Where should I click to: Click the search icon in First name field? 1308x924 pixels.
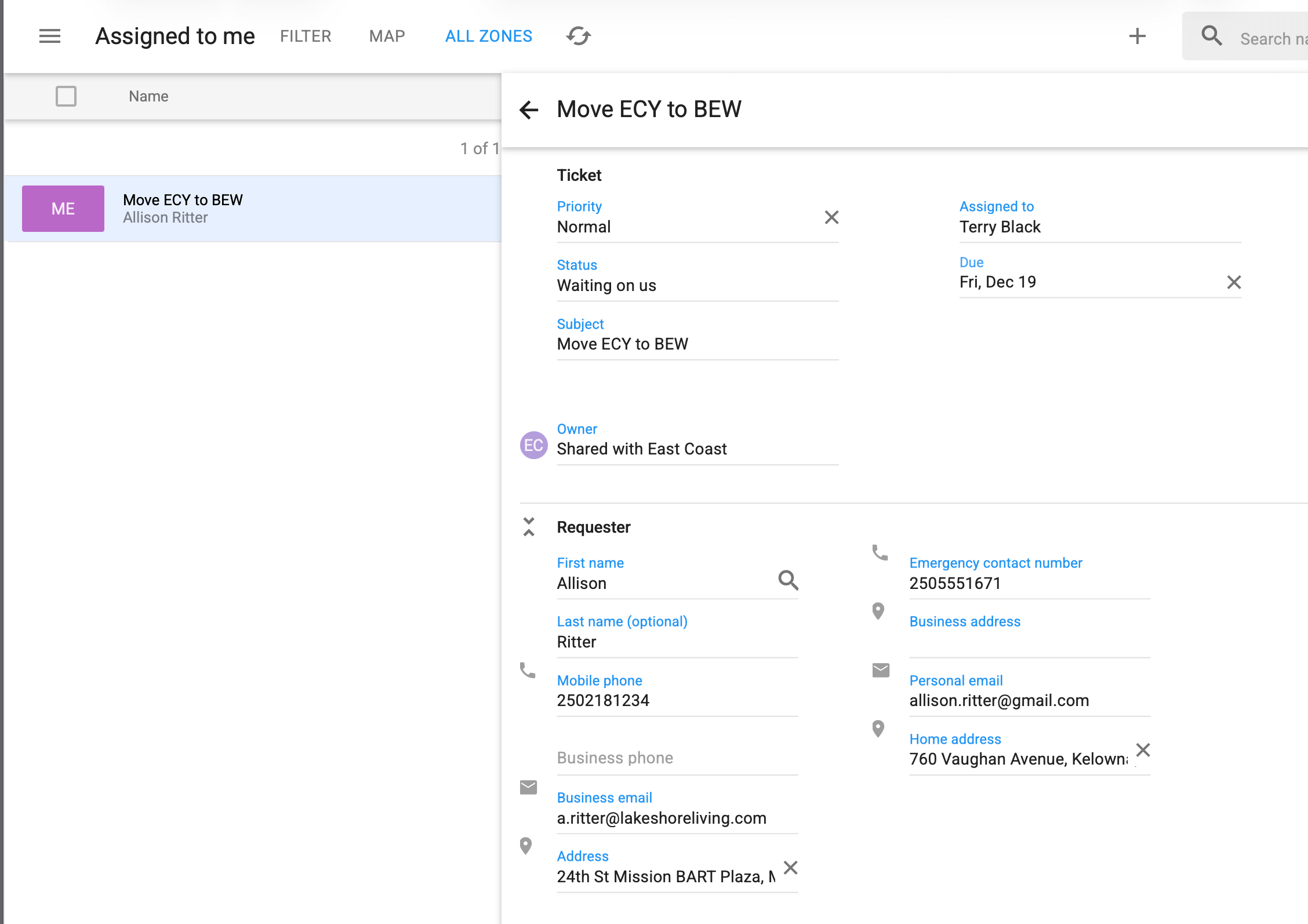(x=788, y=580)
